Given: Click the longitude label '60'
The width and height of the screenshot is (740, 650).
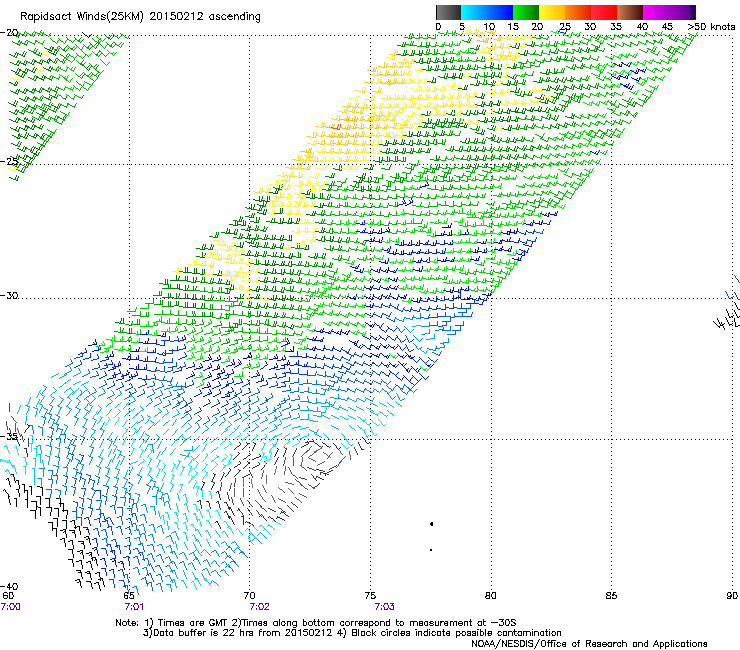Looking at the screenshot, I should (8, 596).
